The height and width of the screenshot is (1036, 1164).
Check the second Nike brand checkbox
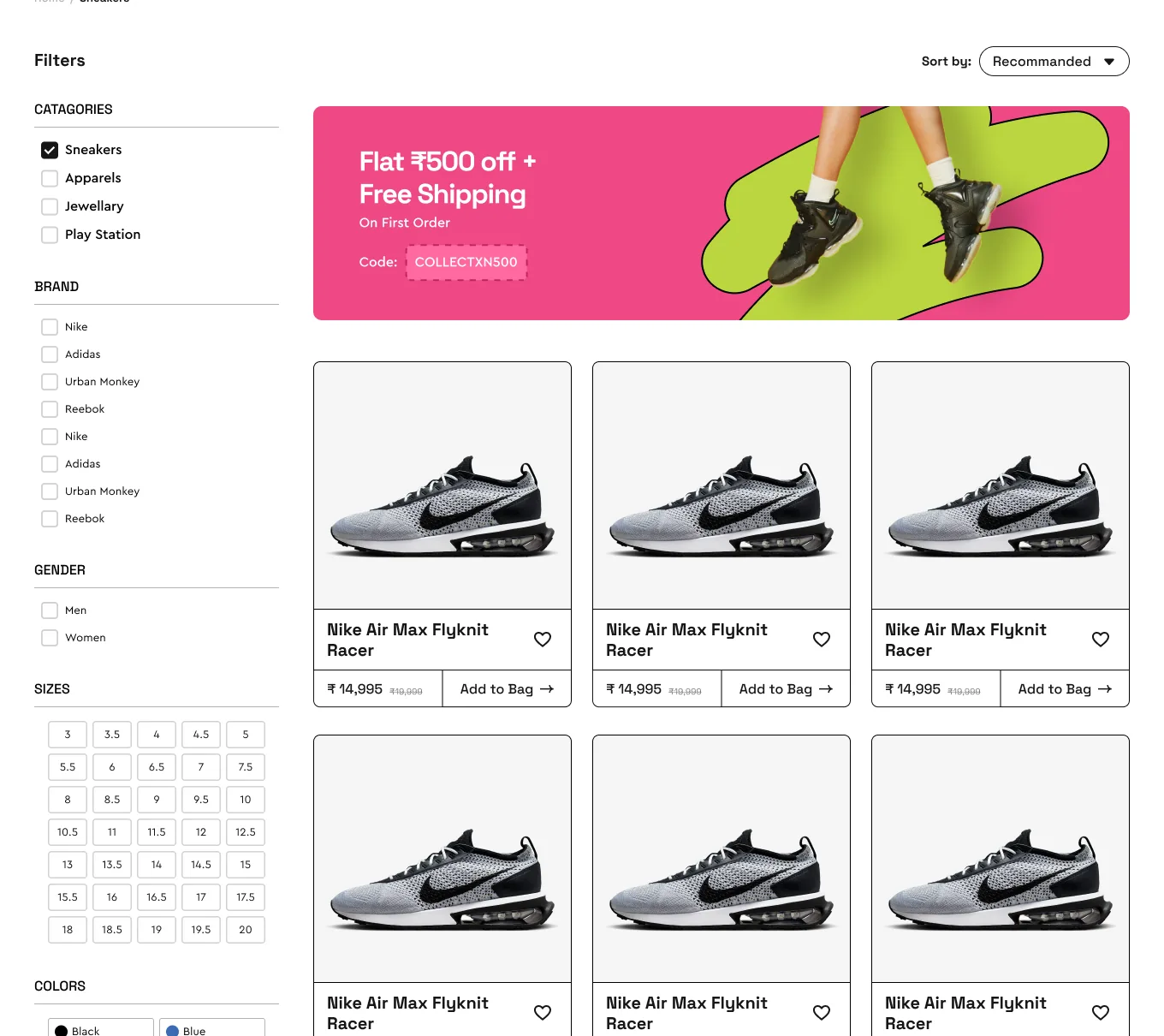[x=50, y=437]
